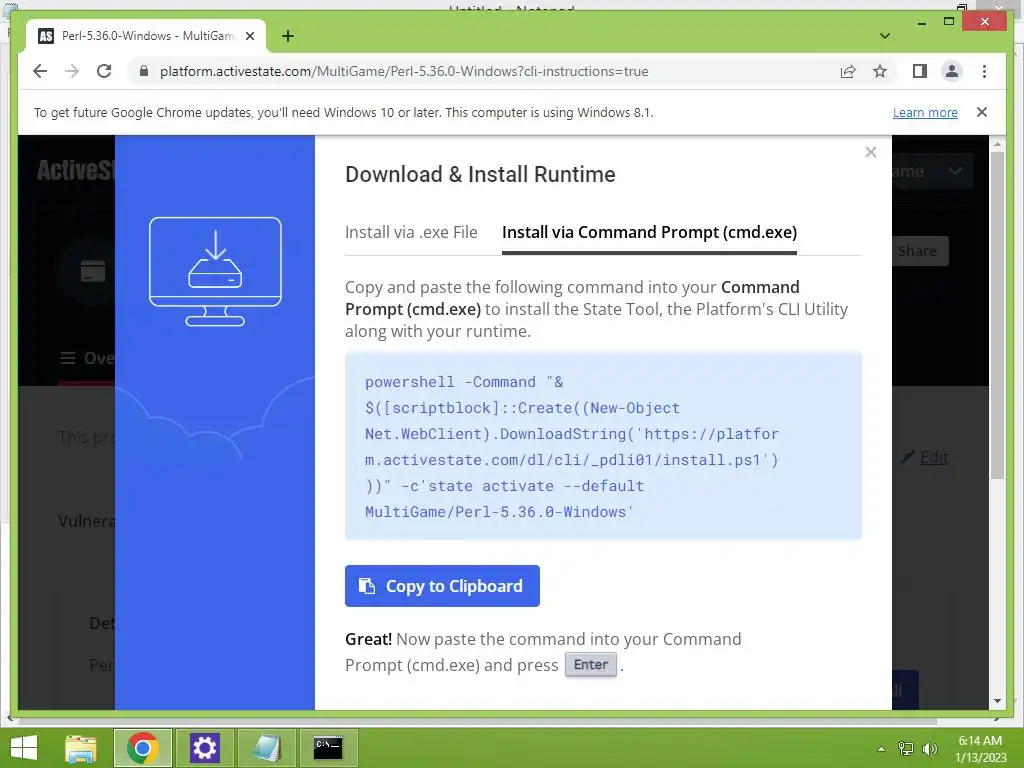
Task: Go back to the previous page
Action: (x=40, y=71)
